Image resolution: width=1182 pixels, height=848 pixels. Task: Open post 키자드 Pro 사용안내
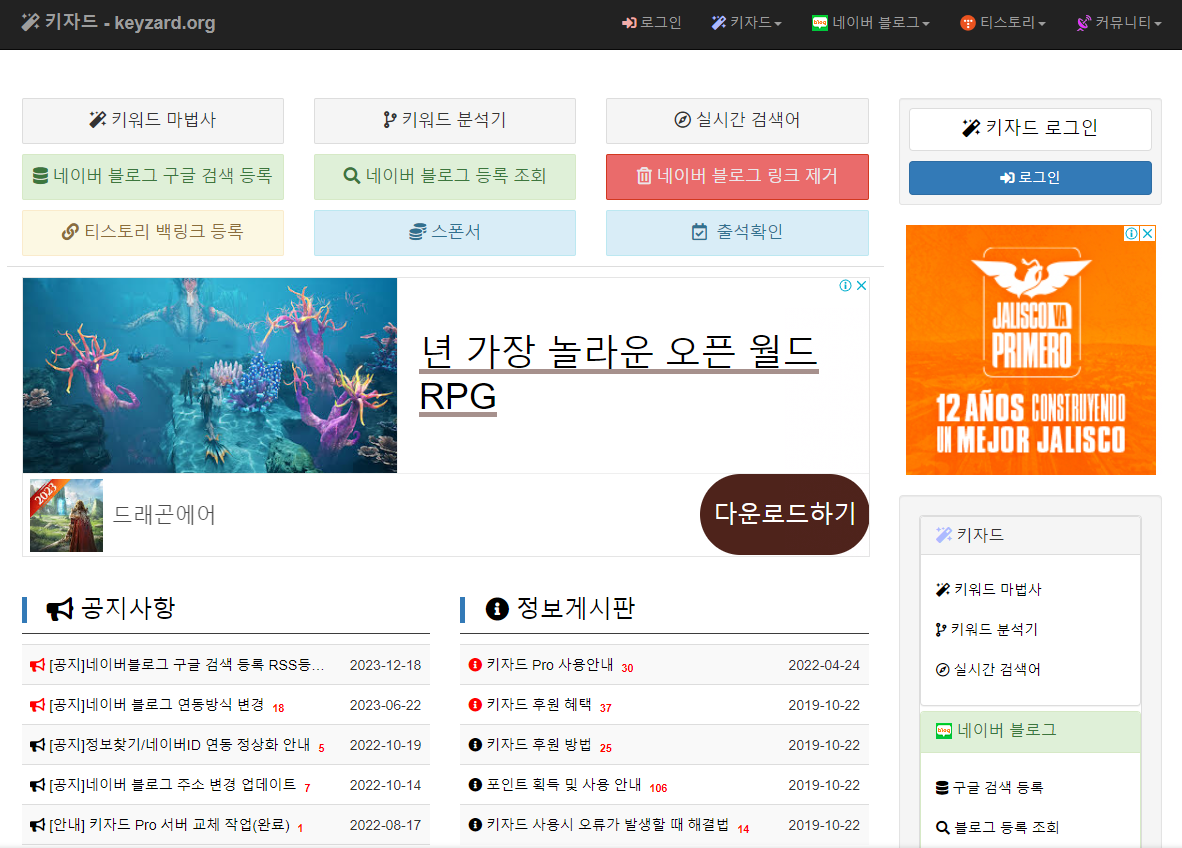pyautogui.click(x=550, y=665)
